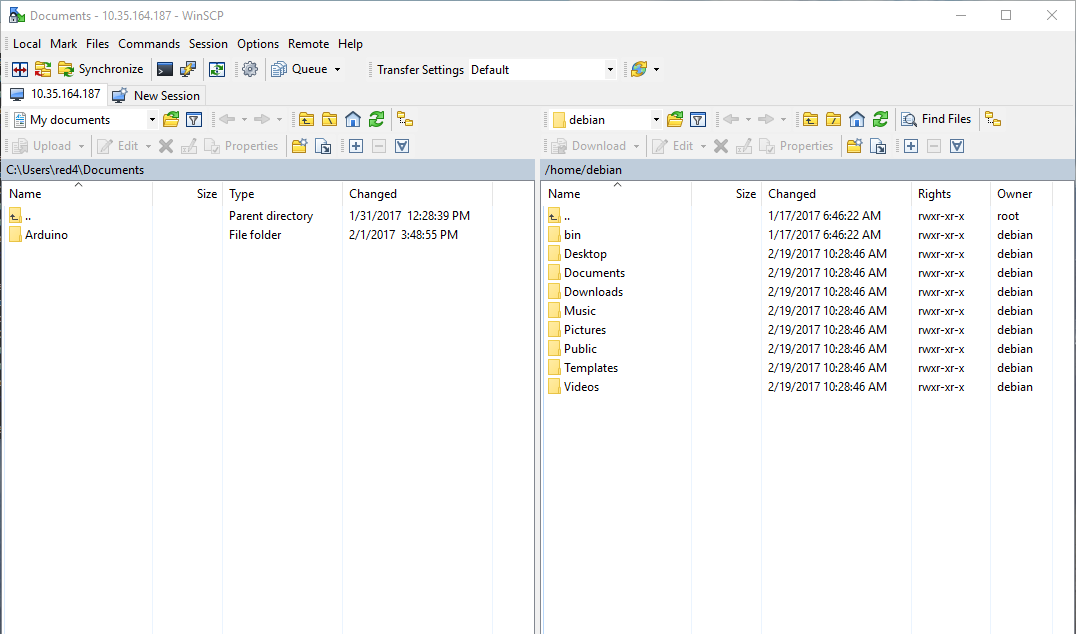Click the globe refresh icon in top toolbar
Image resolution: width=1076 pixels, height=634 pixels.
click(639, 69)
